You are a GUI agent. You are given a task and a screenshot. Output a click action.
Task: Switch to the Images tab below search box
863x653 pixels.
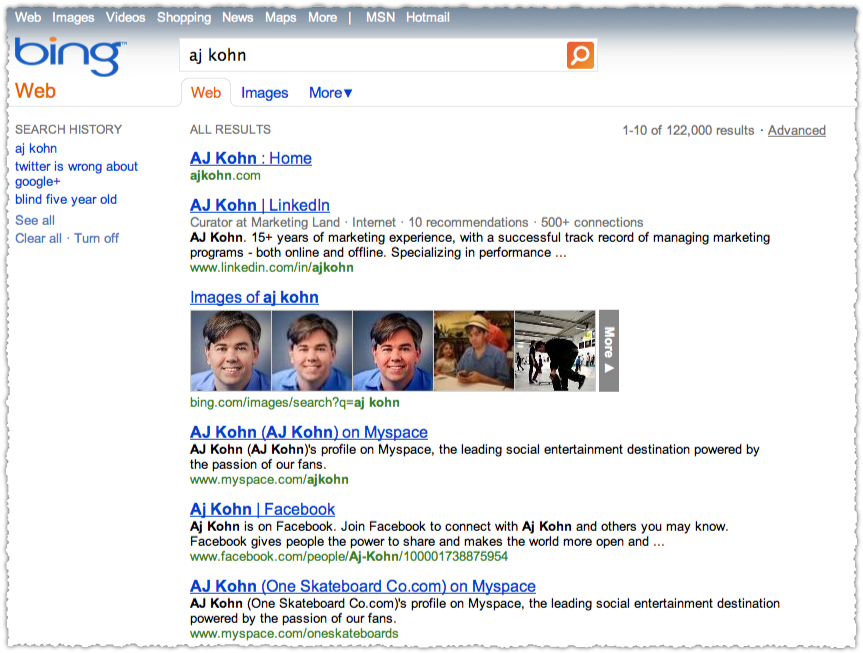coord(264,93)
